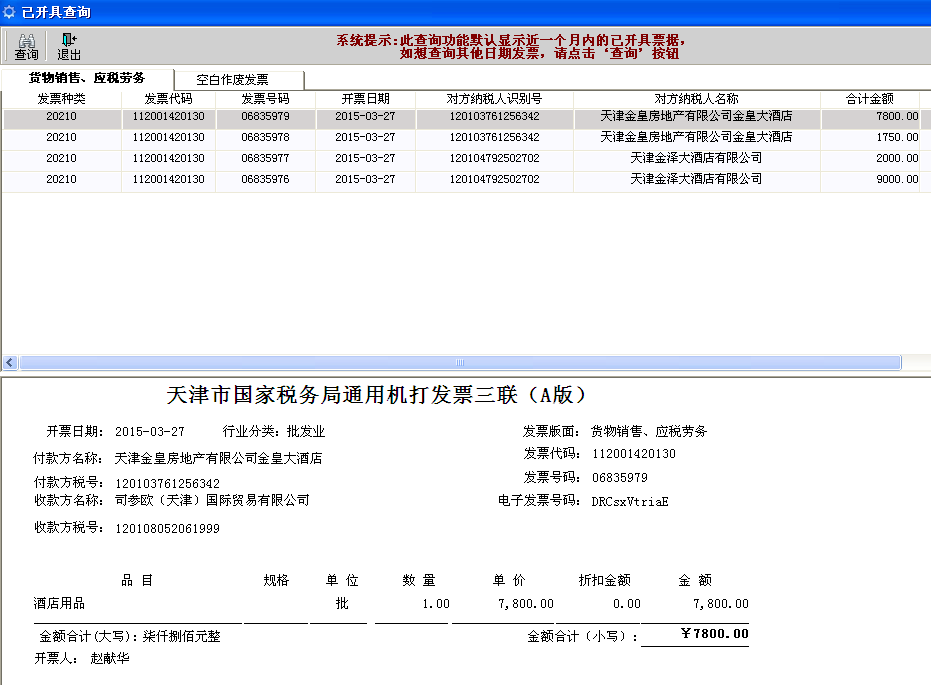Select invoice number 06835977 cell
This screenshot has width=931, height=685.
(x=265, y=158)
